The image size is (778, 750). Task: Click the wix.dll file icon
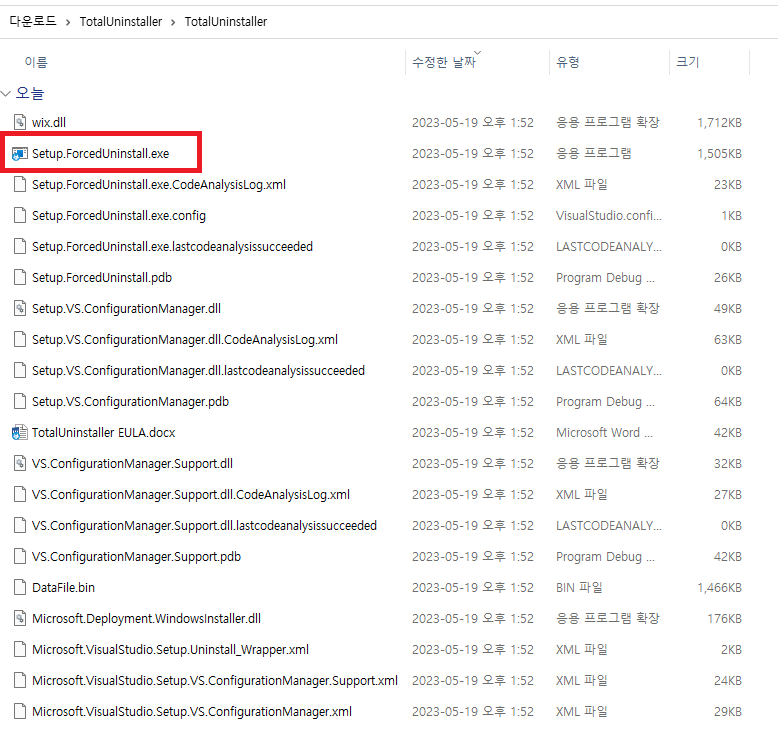[x=20, y=122]
